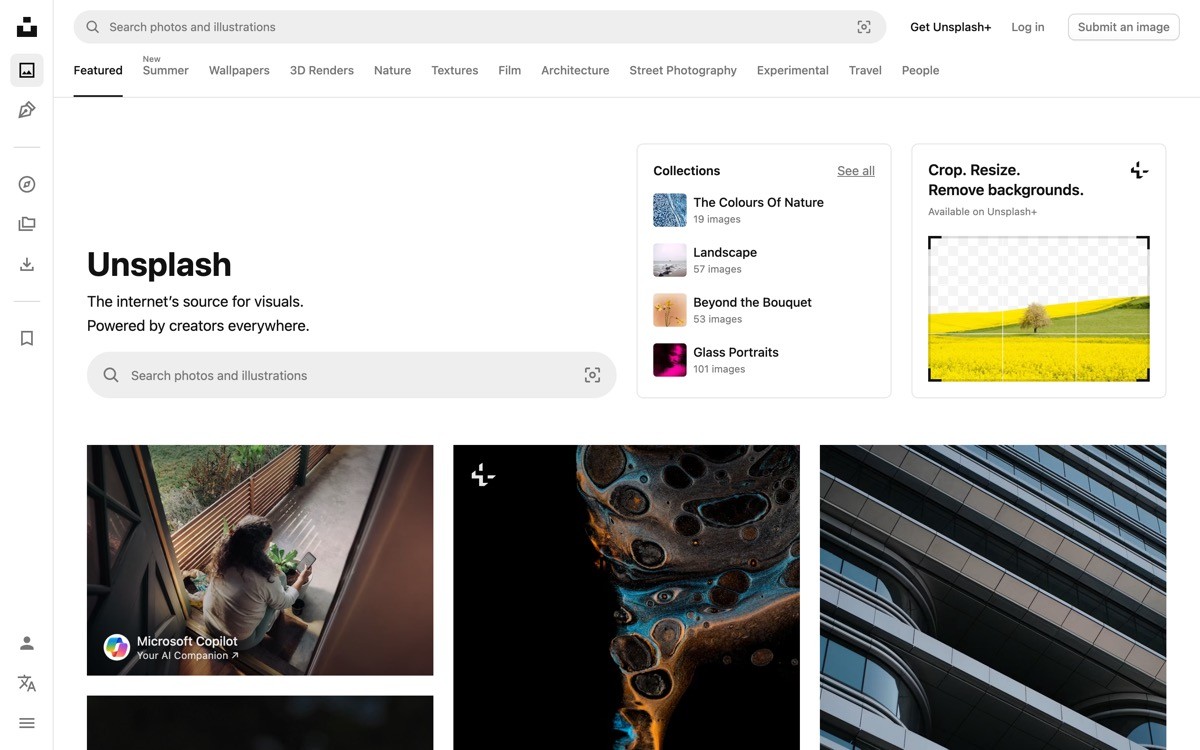1200x750 pixels.
Task: Click the Submit an image button
Action: click(1123, 27)
